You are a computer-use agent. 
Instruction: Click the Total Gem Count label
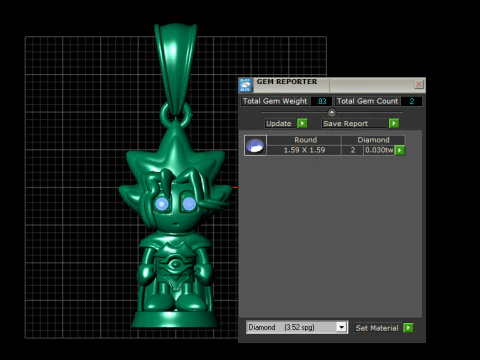click(367, 101)
